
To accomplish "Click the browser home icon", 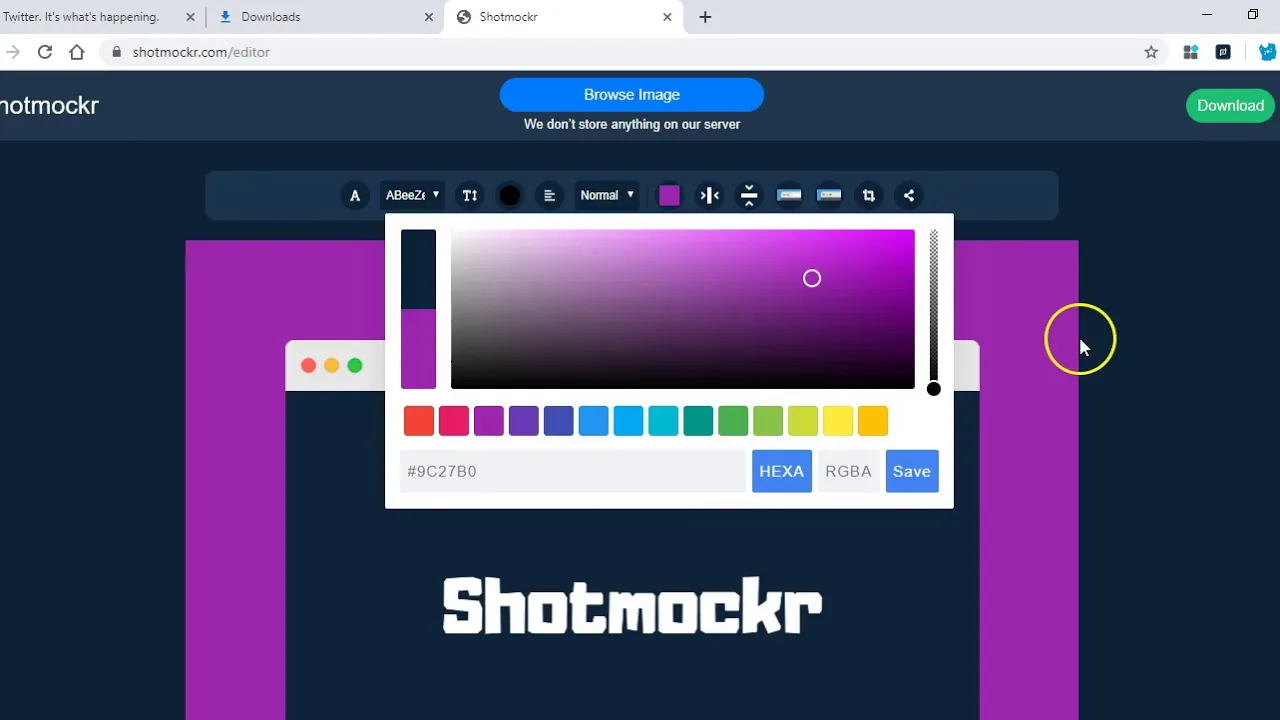I will [x=77, y=52].
